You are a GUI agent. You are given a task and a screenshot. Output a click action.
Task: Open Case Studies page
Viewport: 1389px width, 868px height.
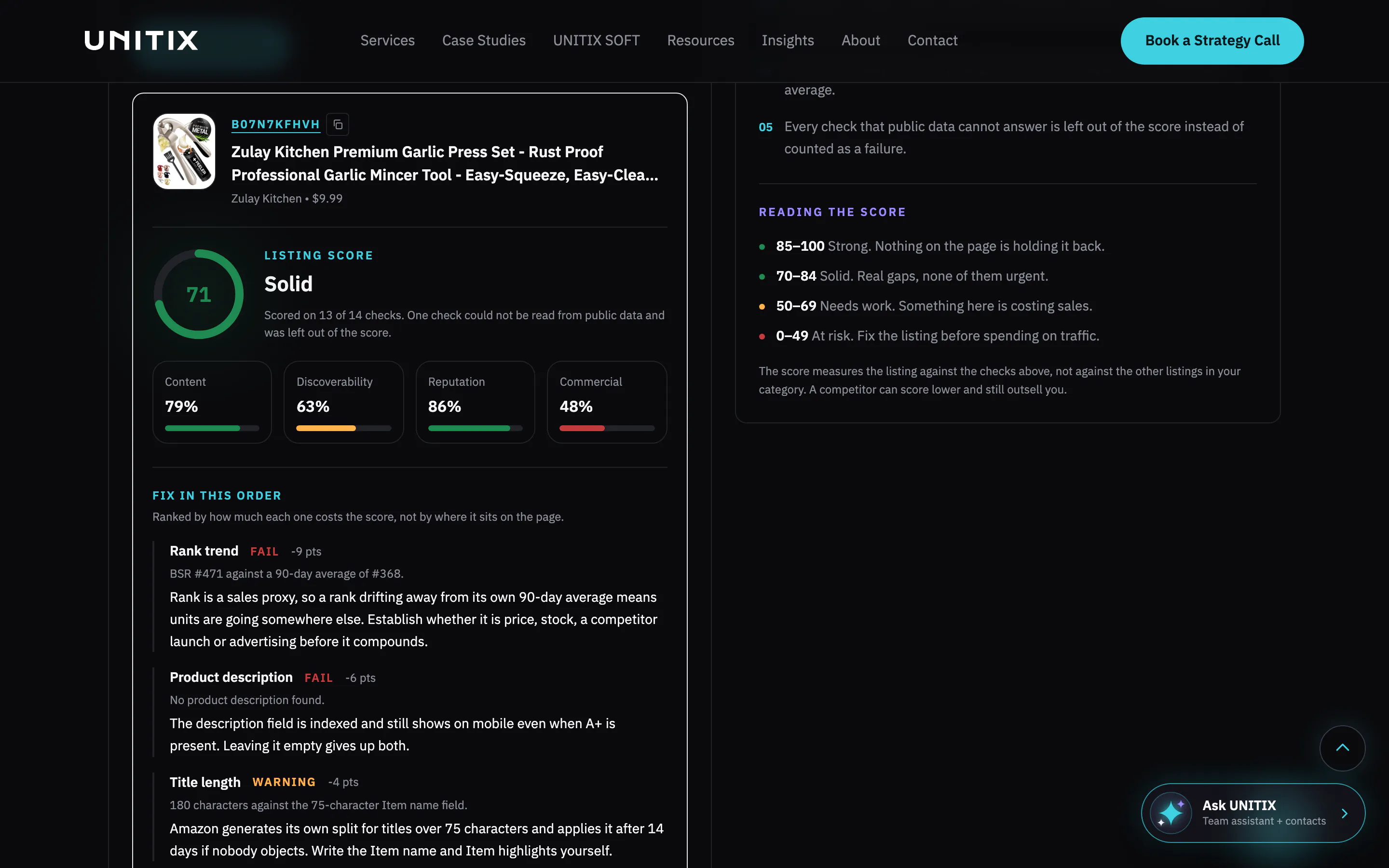click(484, 40)
